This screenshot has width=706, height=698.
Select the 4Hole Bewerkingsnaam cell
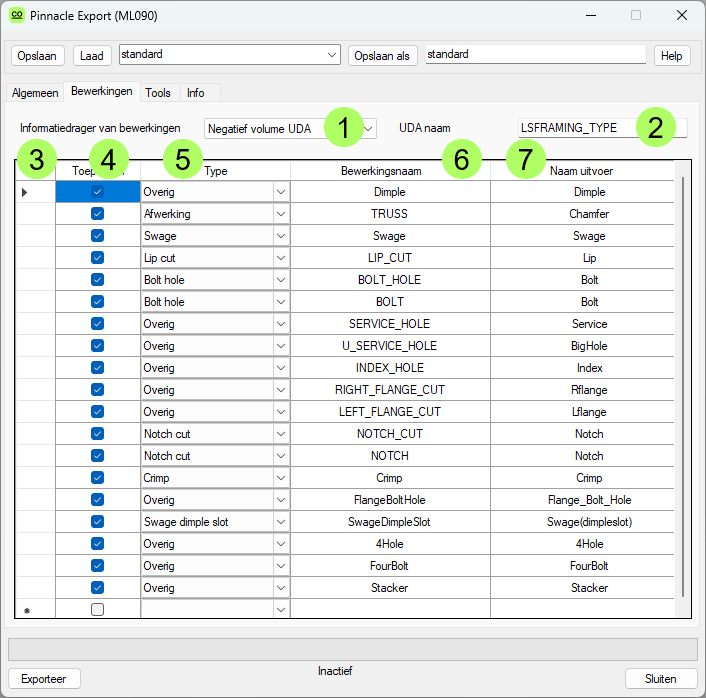click(390, 544)
